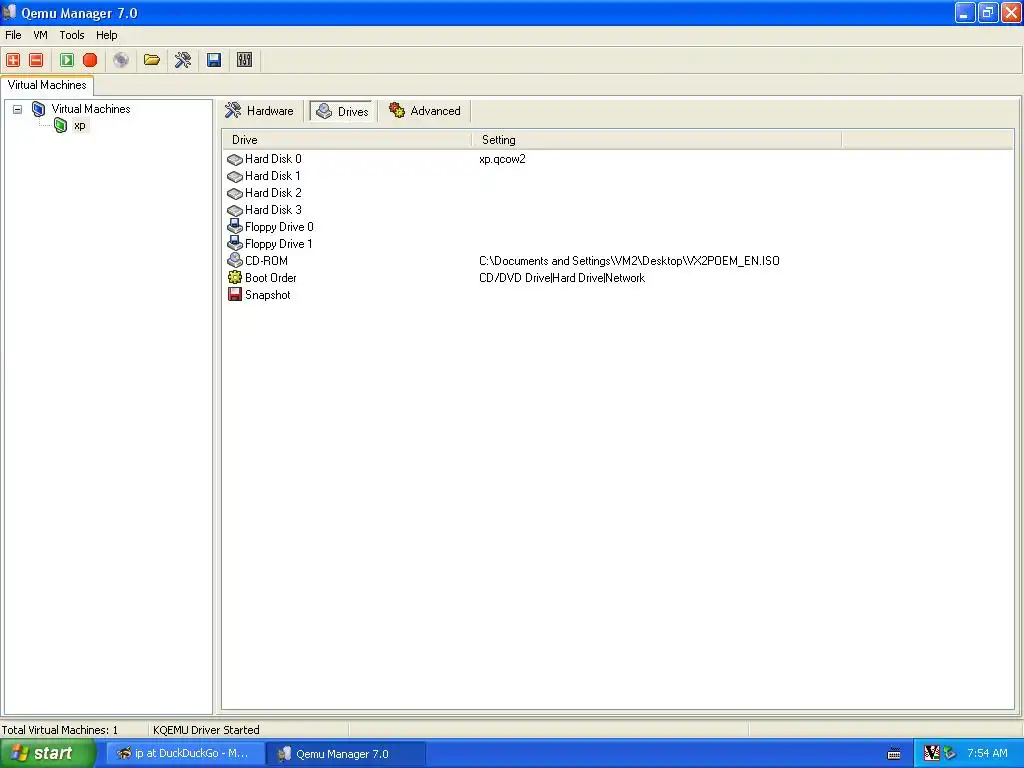
Task: Click the crossed tools settings toolbar icon
Action: coord(182,60)
